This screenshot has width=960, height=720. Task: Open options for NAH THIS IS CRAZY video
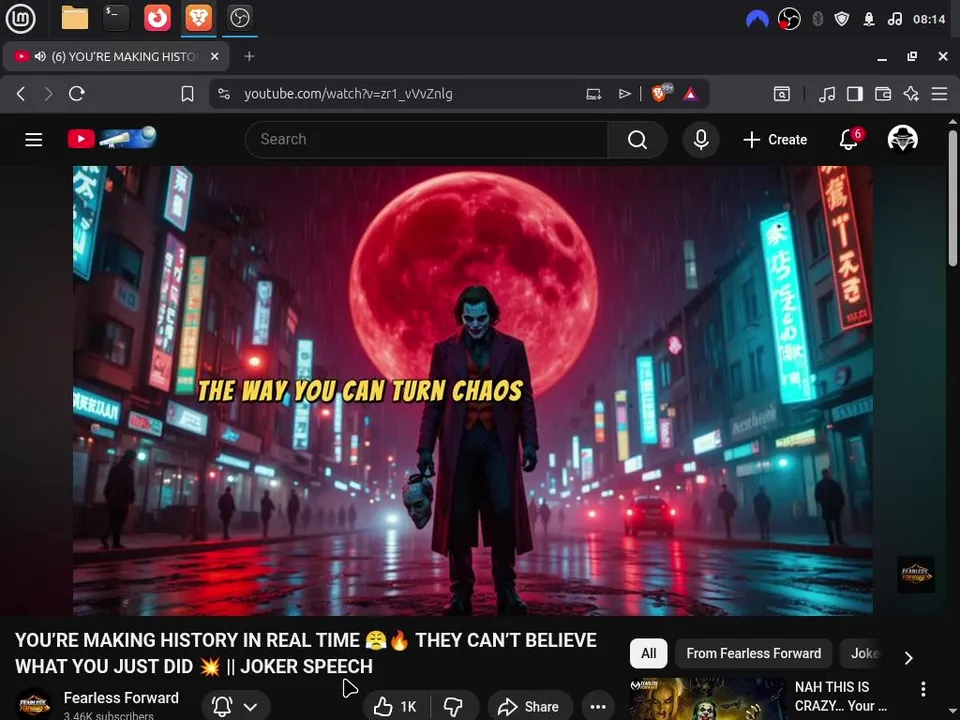pos(923,689)
